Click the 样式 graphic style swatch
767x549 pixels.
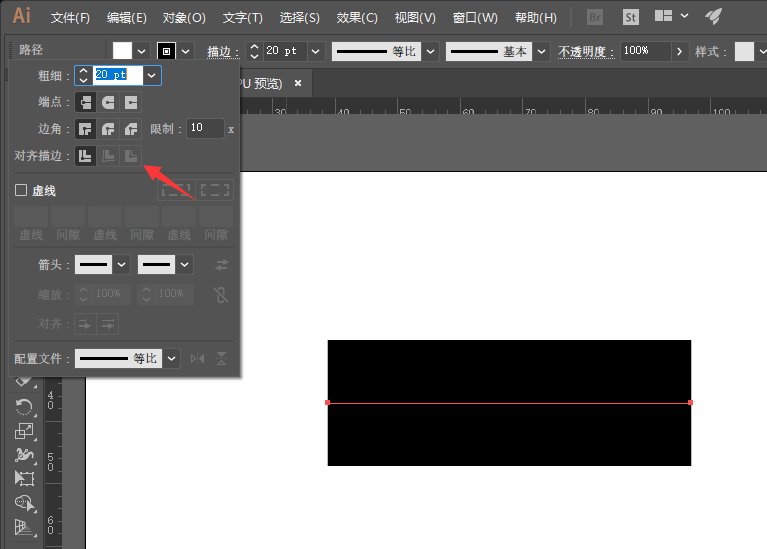(744, 51)
